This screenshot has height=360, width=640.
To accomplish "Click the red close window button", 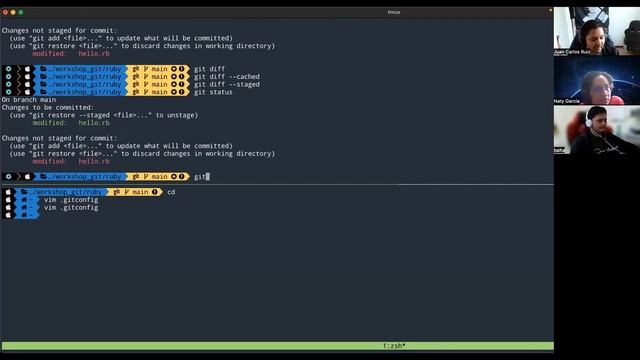I will point(5,12).
